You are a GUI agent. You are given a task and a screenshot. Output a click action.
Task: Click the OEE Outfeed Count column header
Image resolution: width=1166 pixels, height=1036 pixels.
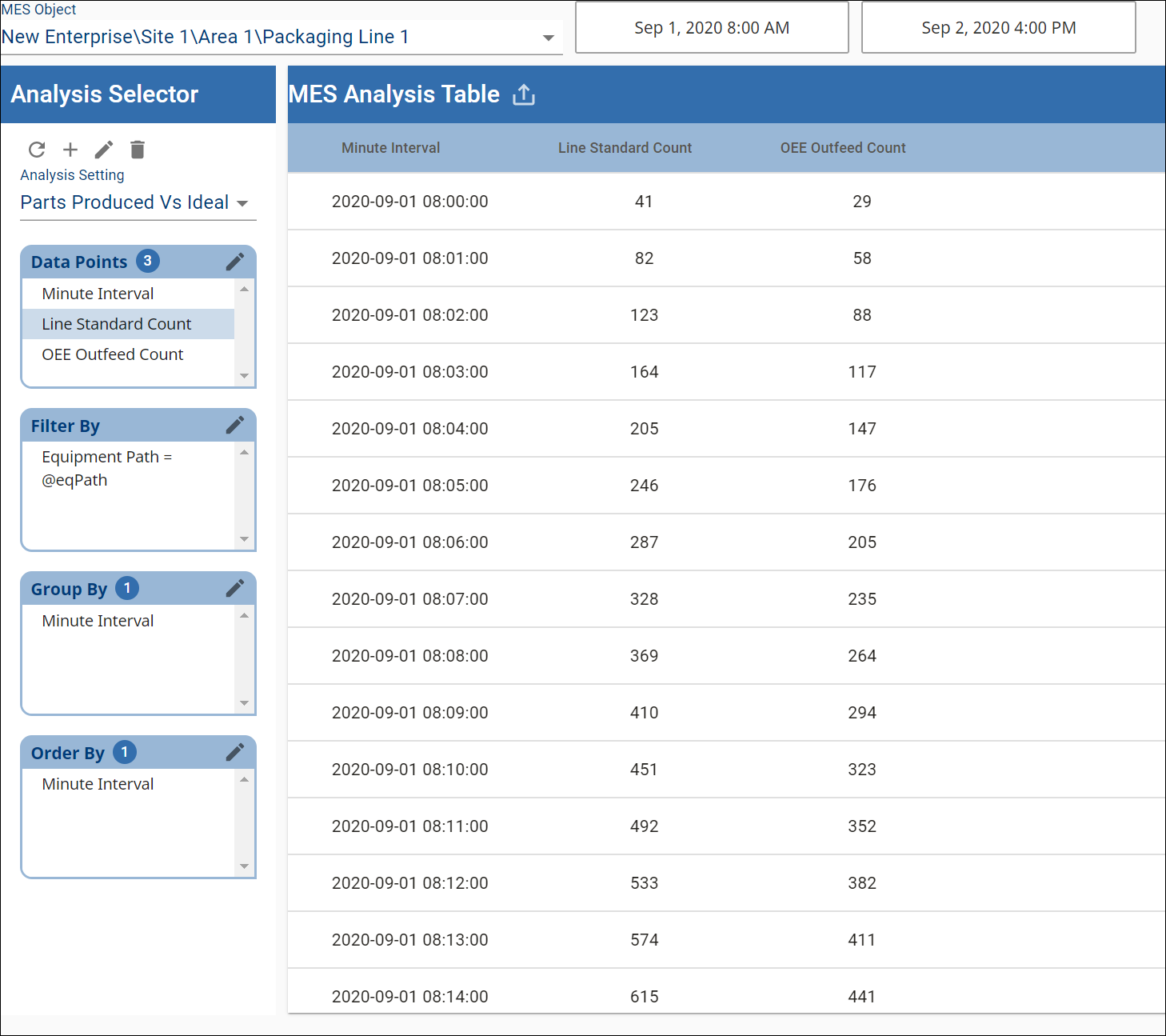pos(842,148)
